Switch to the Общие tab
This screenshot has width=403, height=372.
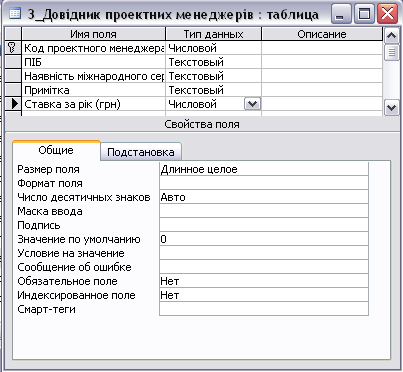tap(56, 150)
